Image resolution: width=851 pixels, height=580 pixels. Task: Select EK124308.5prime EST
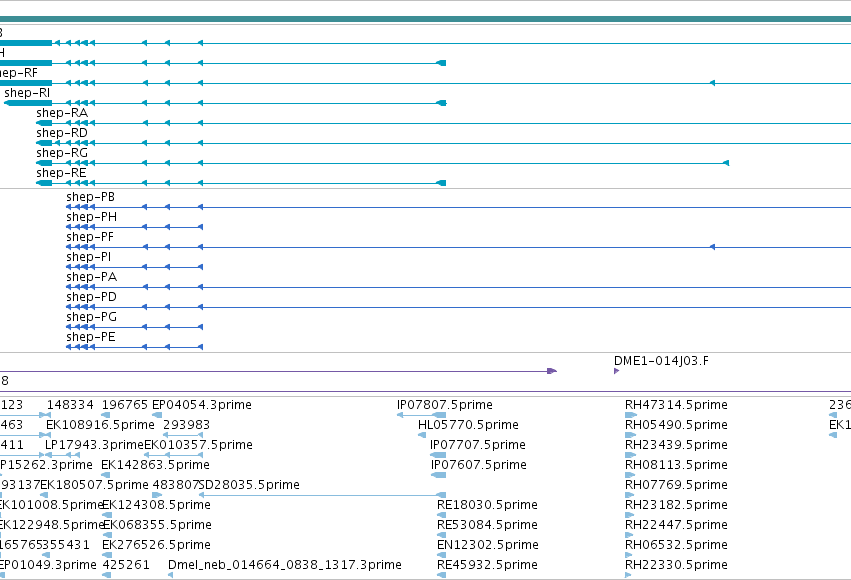(x=156, y=505)
